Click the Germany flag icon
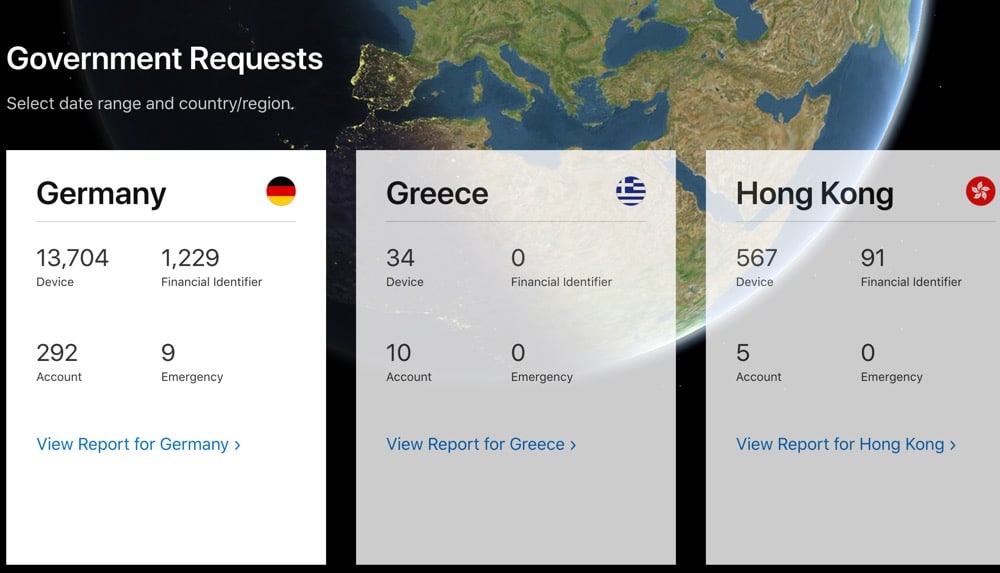 click(281, 191)
